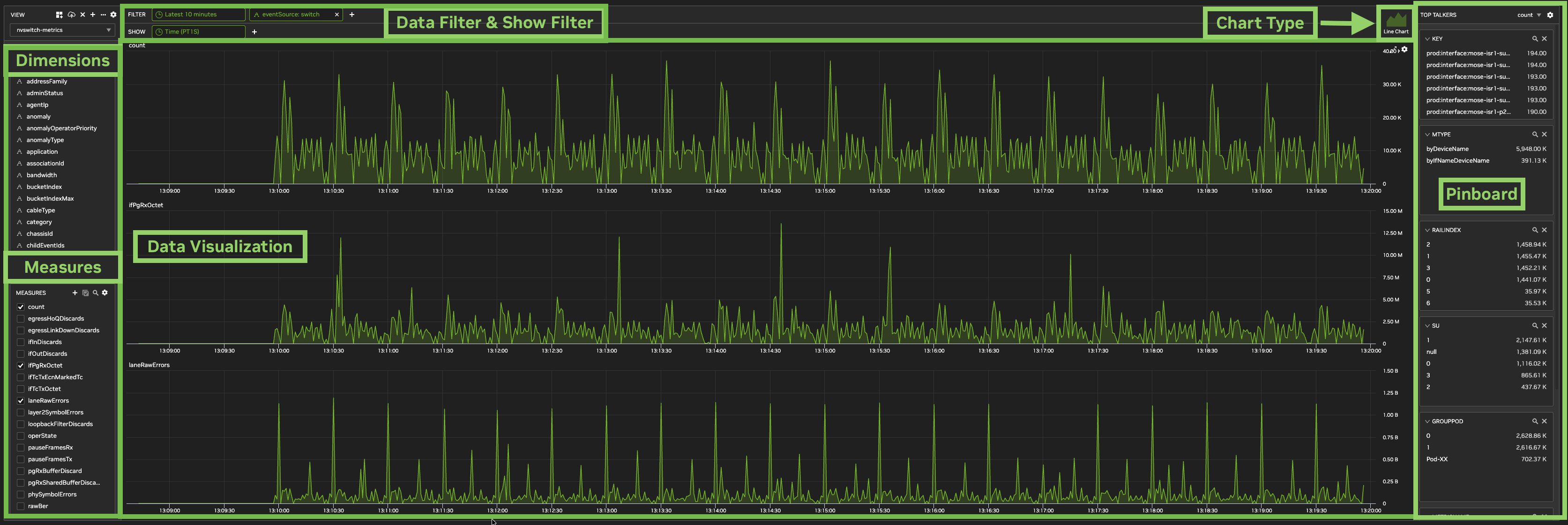Click the select-all checkbox icon in MEASURES
1568x525 pixels.
[x=85, y=293]
